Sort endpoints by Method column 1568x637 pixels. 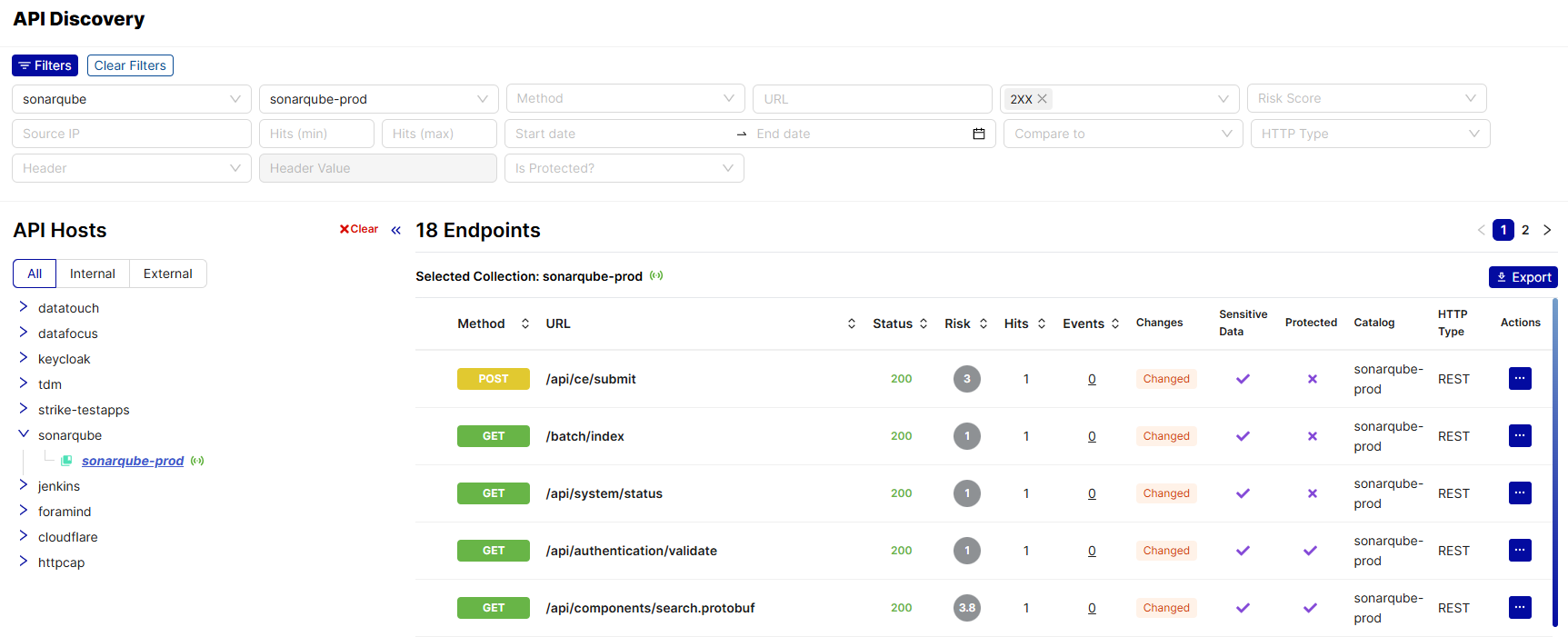(x=524, y=323)
